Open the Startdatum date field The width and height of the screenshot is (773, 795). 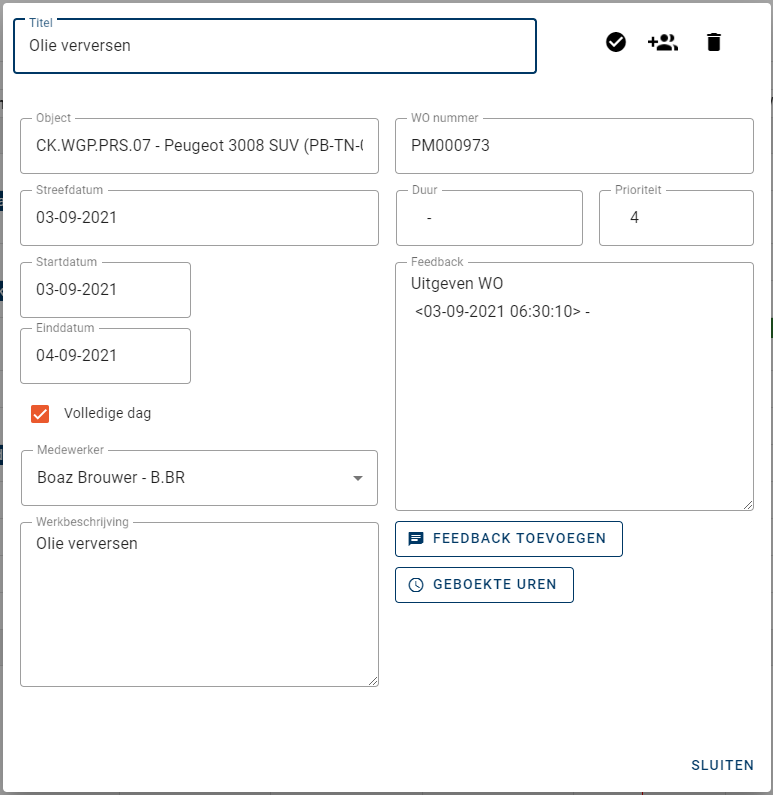[105, 290]
